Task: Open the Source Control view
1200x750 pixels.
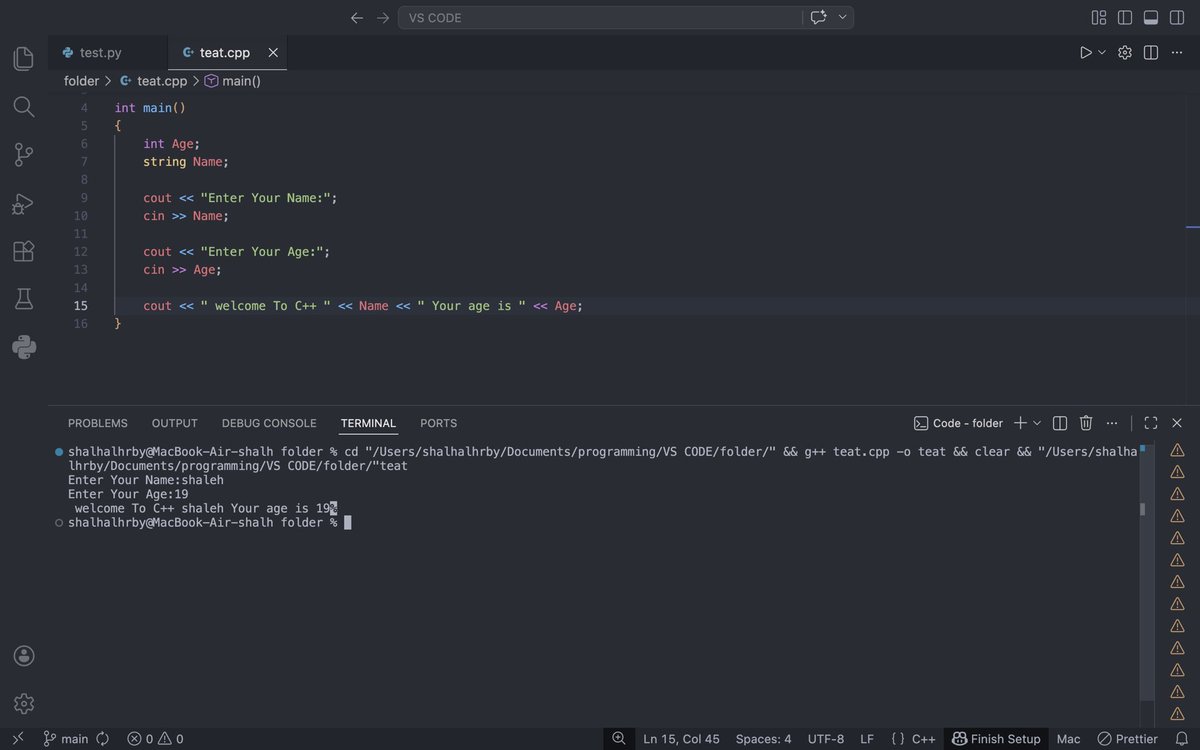Action: pos(24,155)
